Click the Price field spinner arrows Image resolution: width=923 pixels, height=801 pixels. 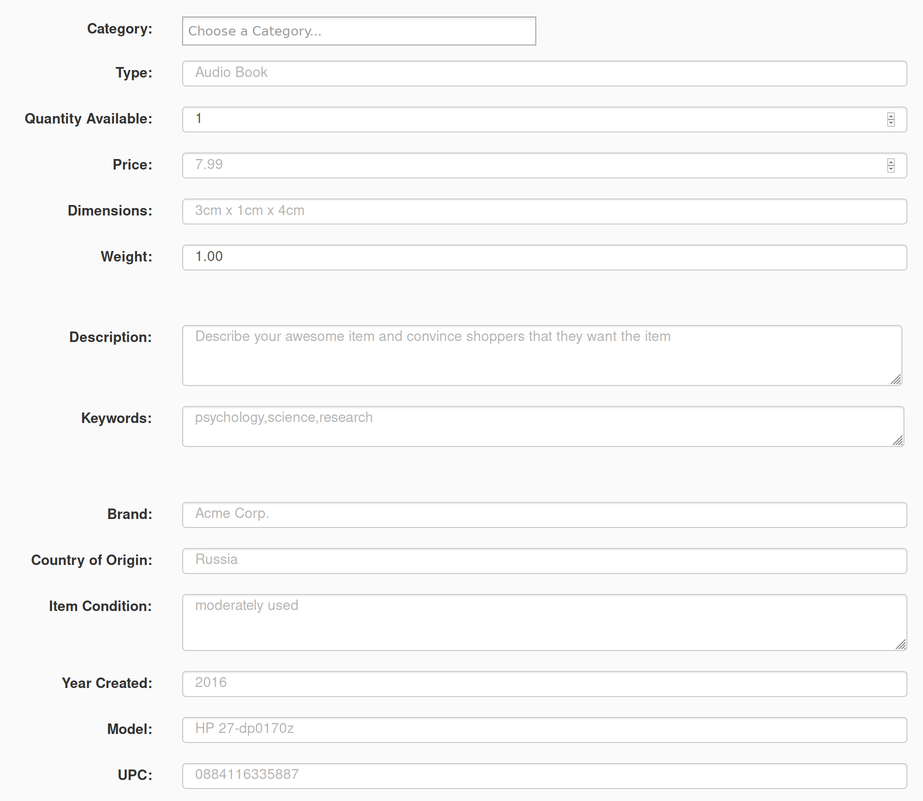[890, 165]
